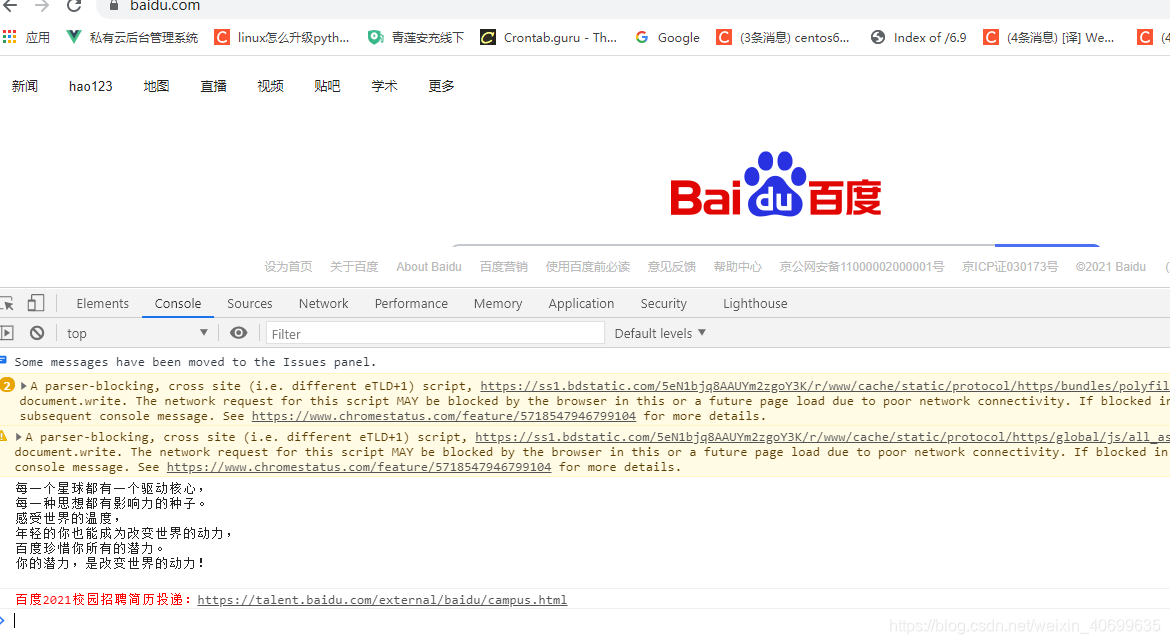Screen dimensions: 1170x644
Task: Click the 贴吧 nav link
Action: pyautogui.click(x=327, y=87)
